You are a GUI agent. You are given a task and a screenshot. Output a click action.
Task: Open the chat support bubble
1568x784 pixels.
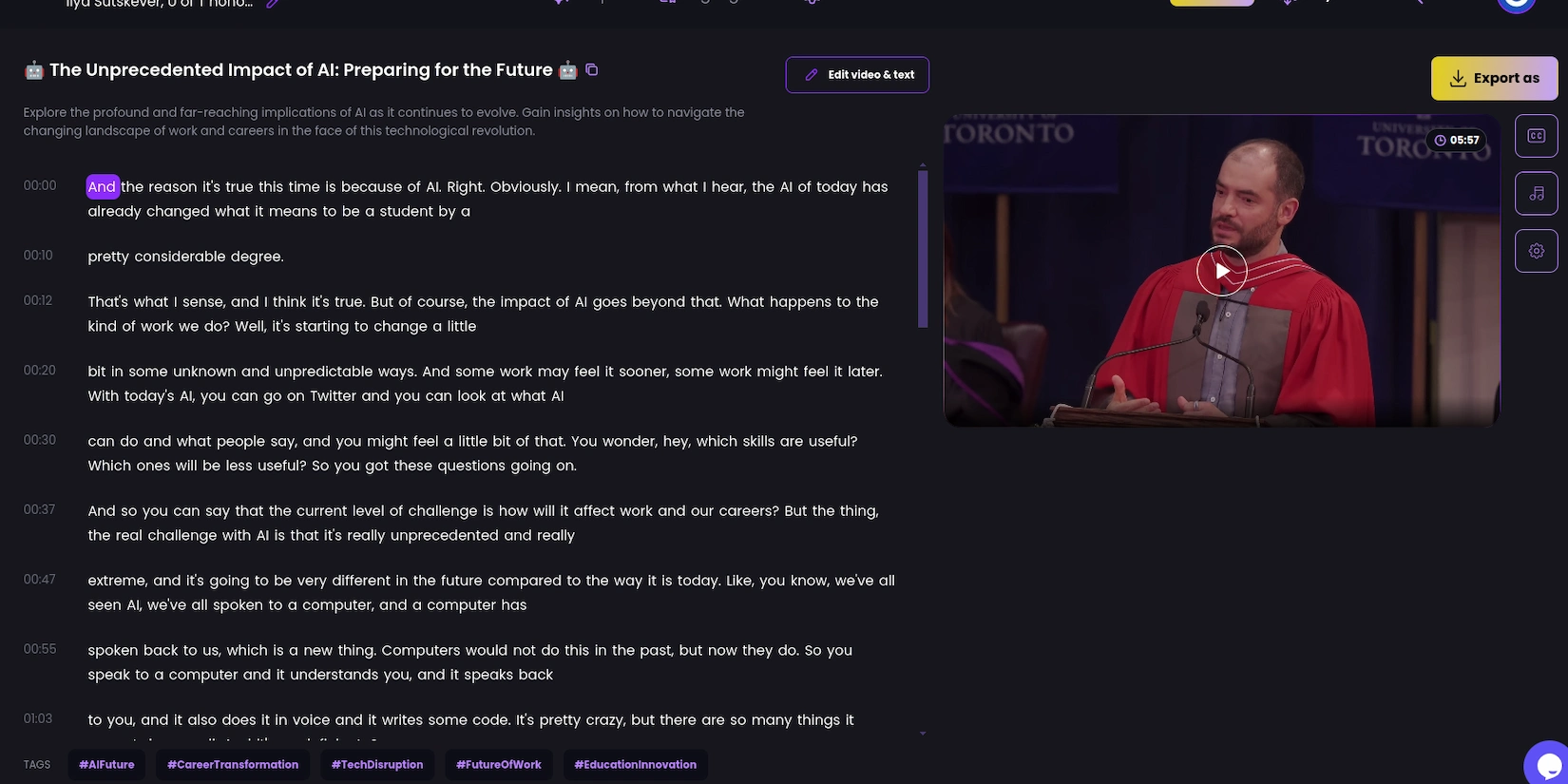pos(1548,764)
